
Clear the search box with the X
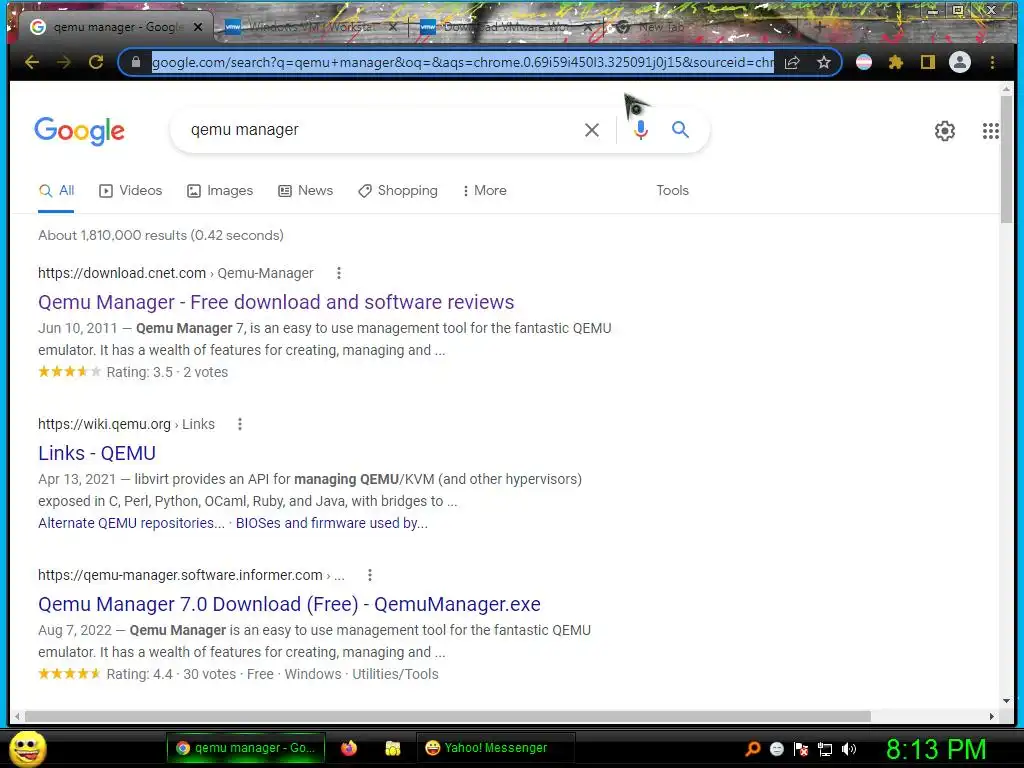[592, 130]
